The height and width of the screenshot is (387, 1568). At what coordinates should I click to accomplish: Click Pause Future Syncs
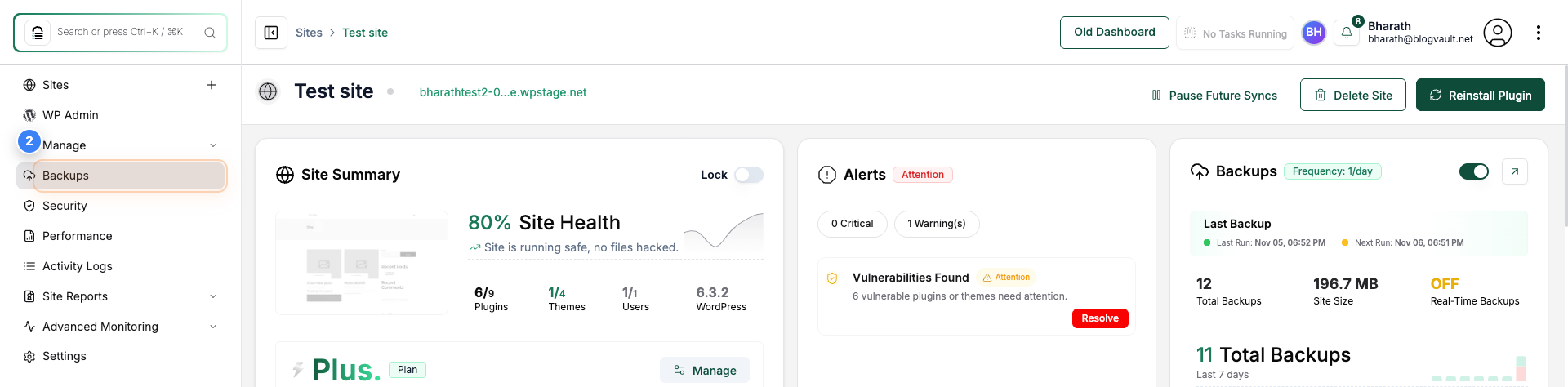tap(1214, 95)
